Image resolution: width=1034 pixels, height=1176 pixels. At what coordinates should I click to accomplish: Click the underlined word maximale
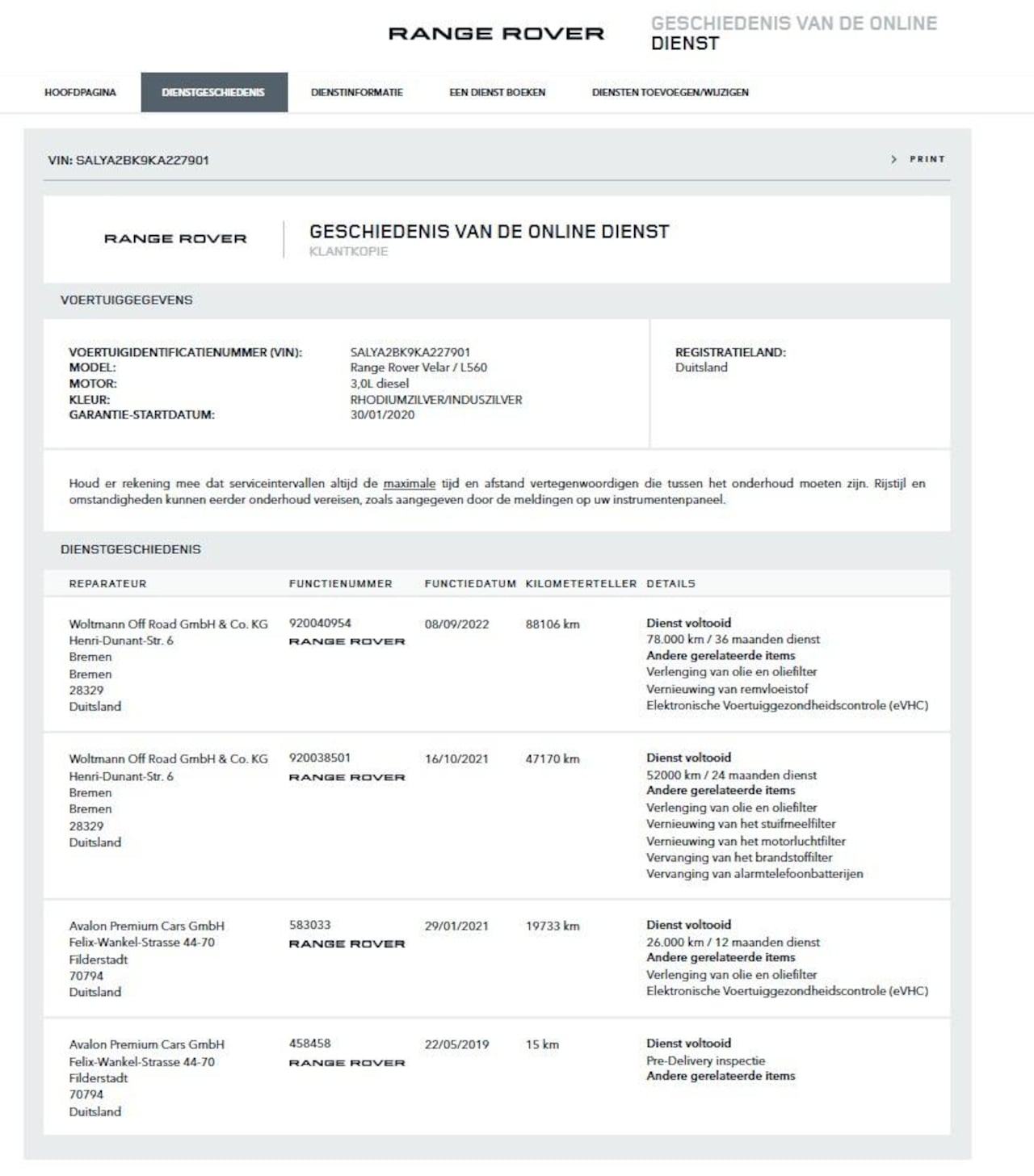pyautogui.click(x=409, y=484)
